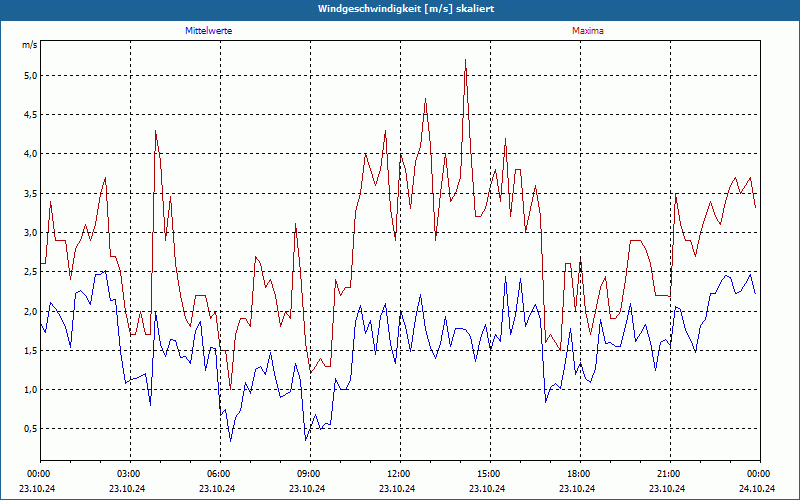Click the 3,5 y-axis value
800x500 pixels.
point(31,193)
